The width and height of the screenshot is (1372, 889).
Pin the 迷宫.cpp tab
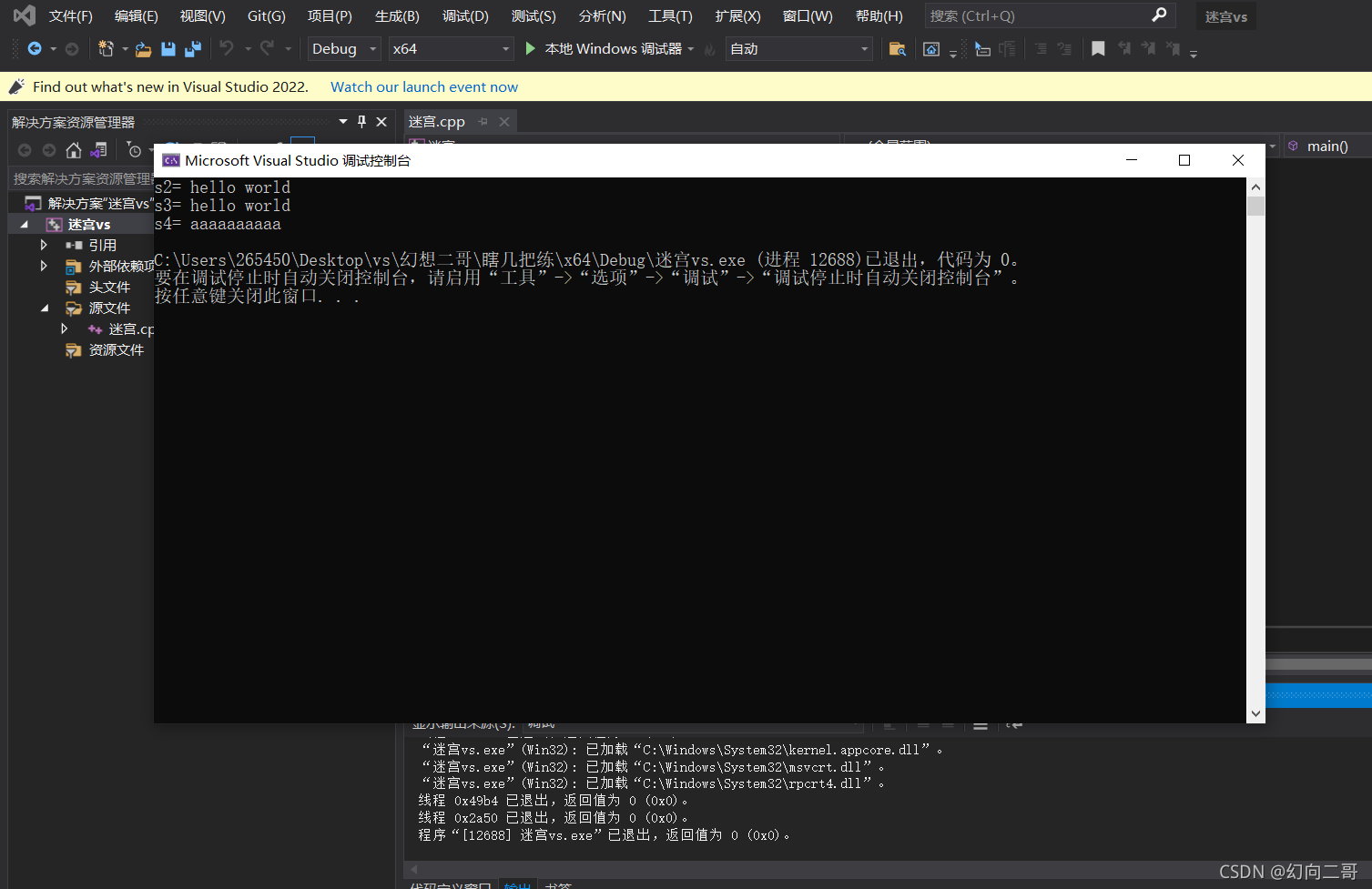(483, 122)
